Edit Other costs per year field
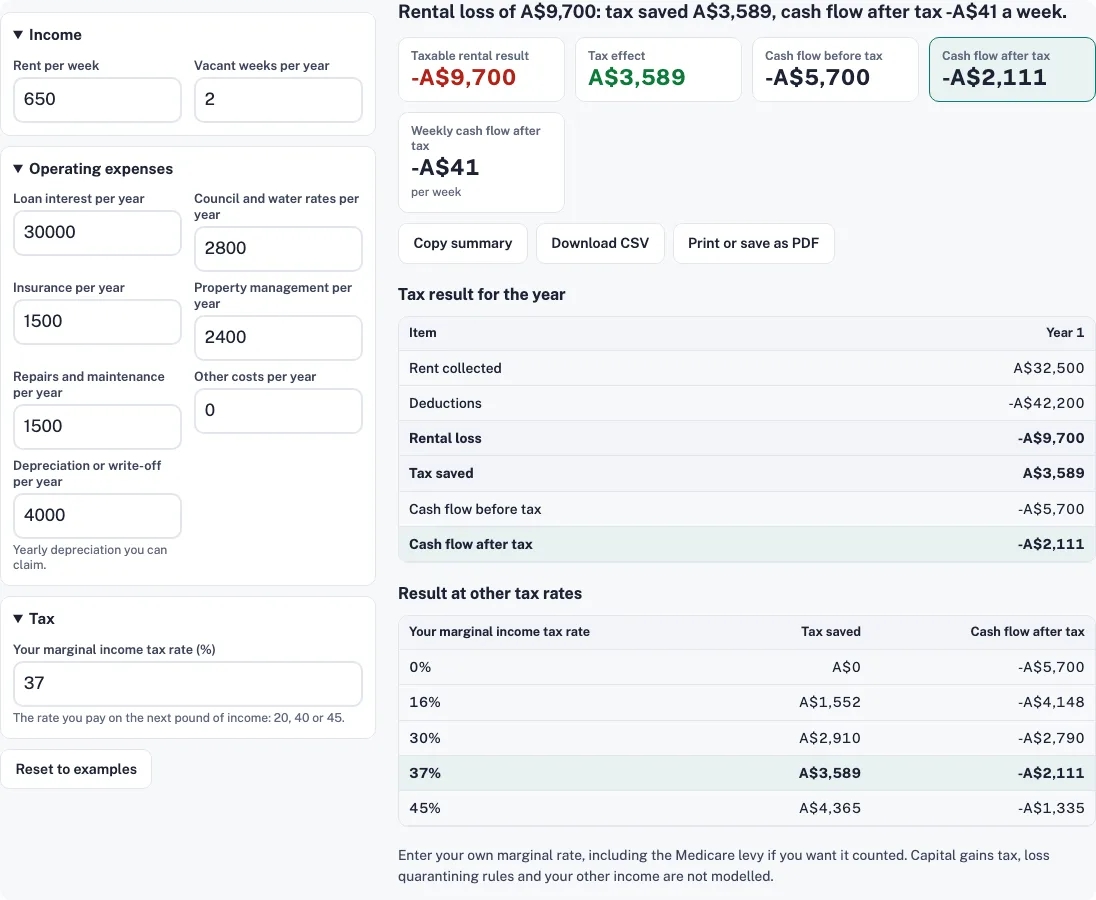The width and height of the screenshot is (1096, 900). 278,411
